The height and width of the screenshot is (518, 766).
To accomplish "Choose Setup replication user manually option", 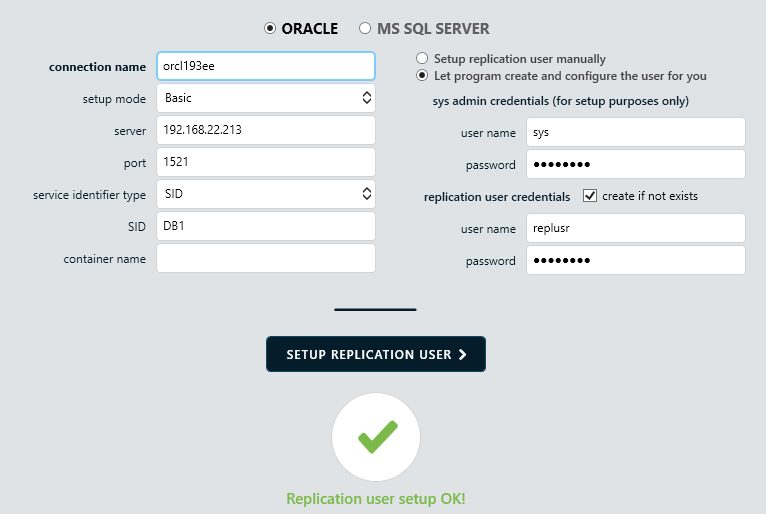I will tap(422, 59).
